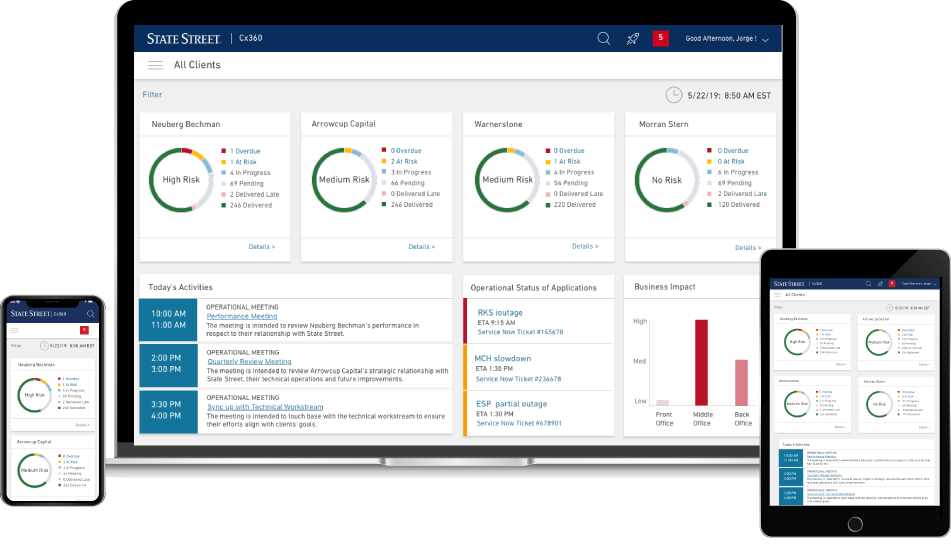Screen dimensions: 951x557
Task: Tap the search icon on the phone header
Action: tap(90, 314)
